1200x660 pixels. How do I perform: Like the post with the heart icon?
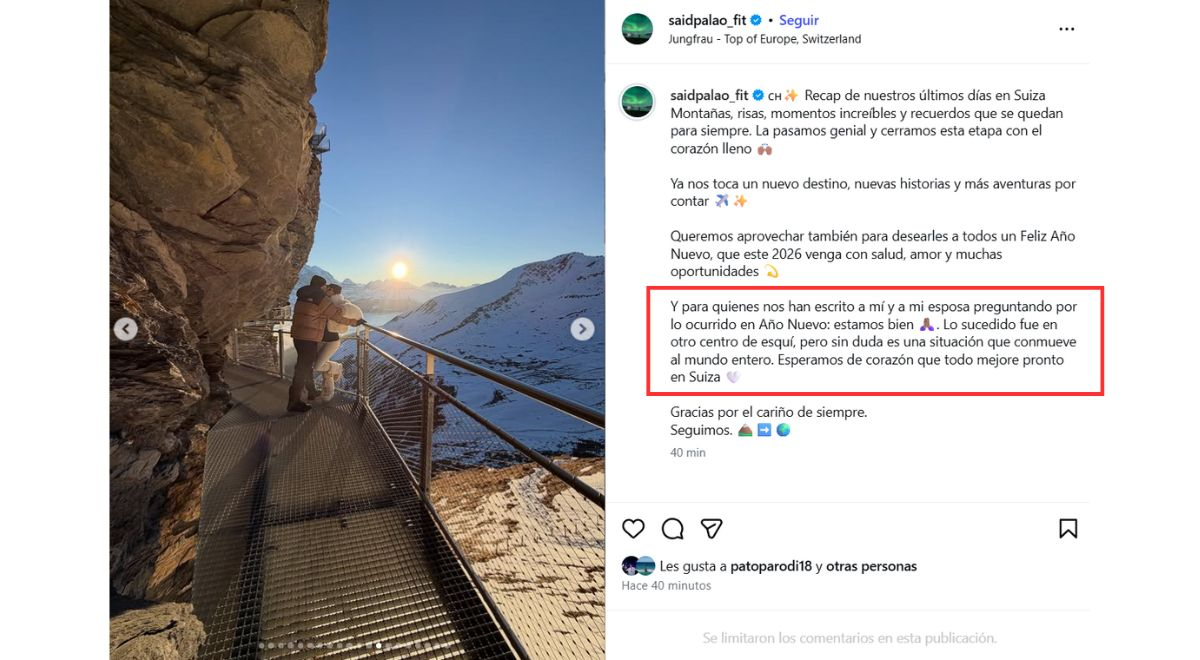633,528
